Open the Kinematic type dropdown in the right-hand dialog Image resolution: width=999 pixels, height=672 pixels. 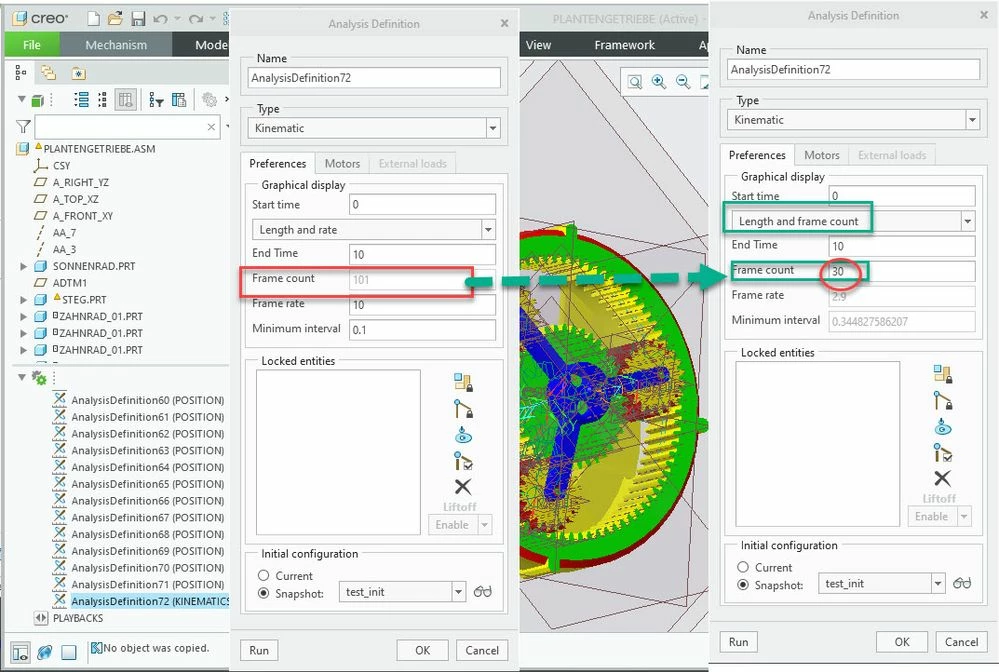pyautogui.click(x=972, y=120)
